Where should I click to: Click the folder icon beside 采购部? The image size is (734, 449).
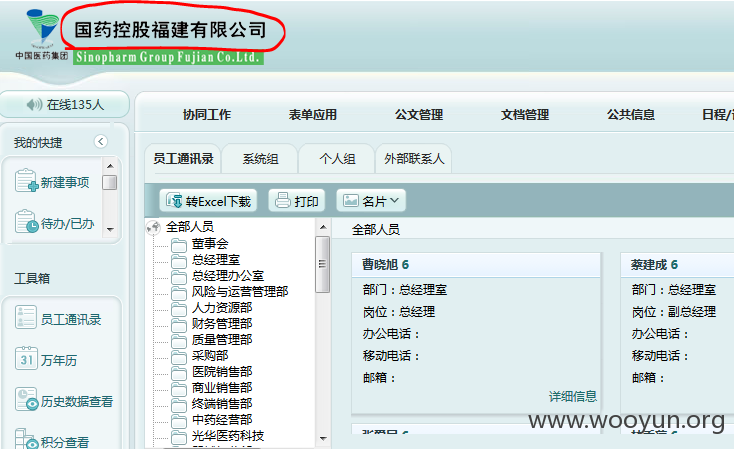(179, 357)
